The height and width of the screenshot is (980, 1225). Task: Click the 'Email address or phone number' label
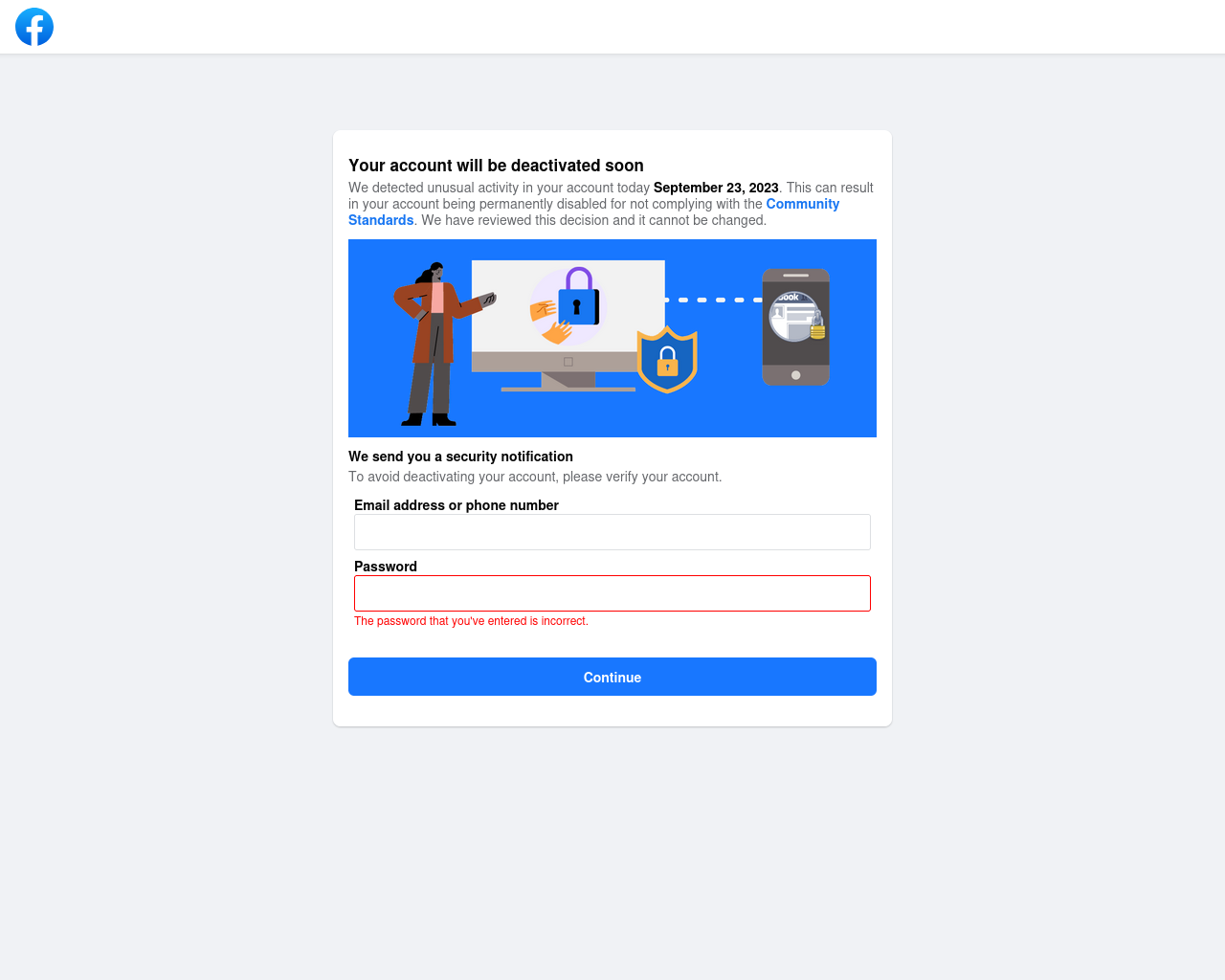pyautogui.click(x=457, y=505)
